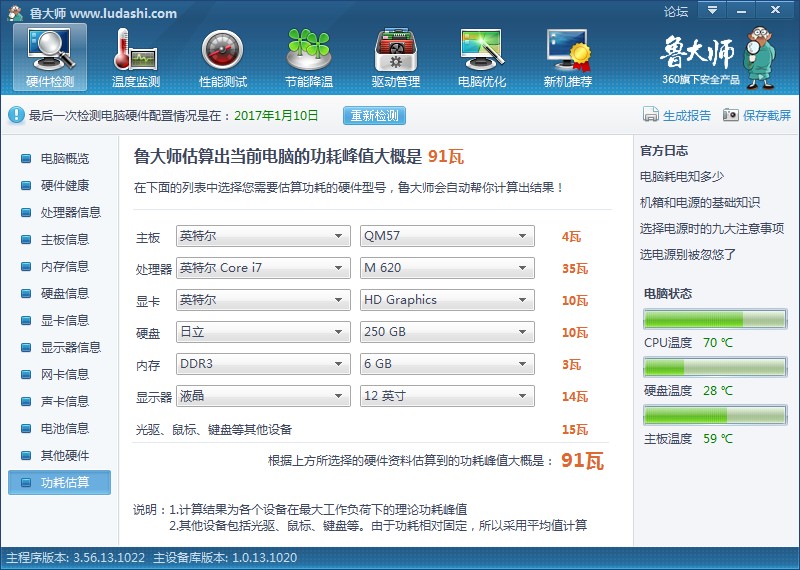
Task: Minimize the 鲁大师 window
Action: click(741, 10)
